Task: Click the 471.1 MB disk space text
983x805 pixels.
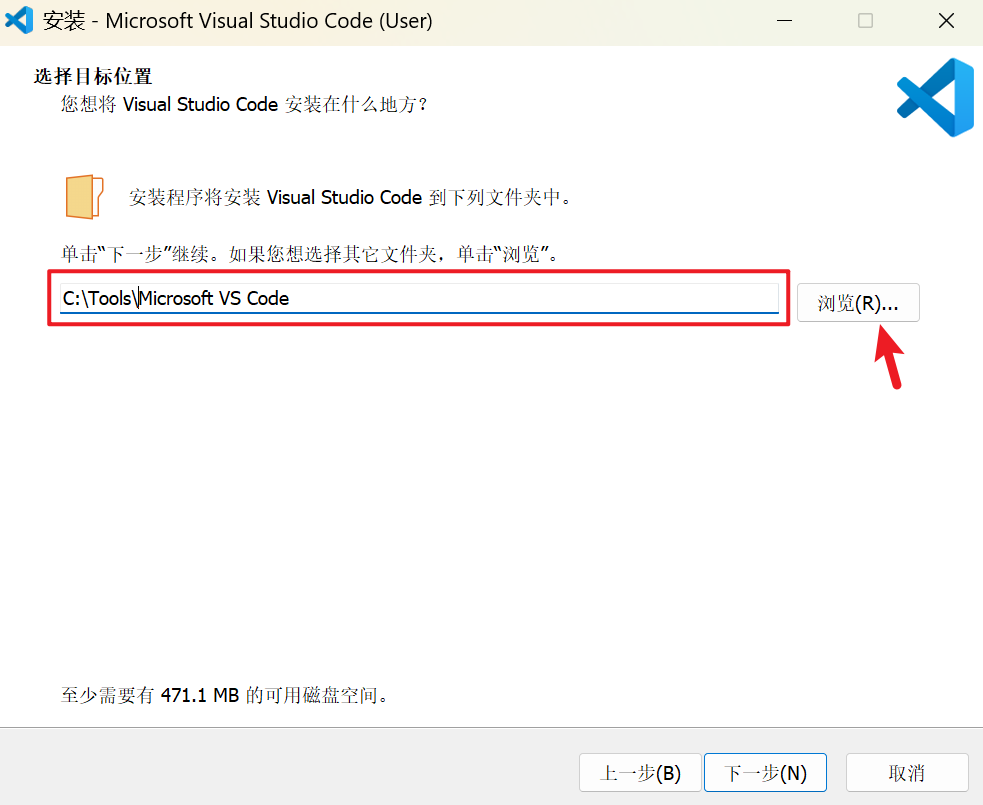Action: point(224,695)
